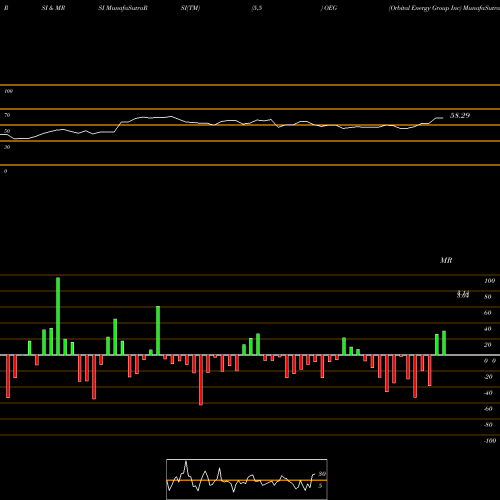Image resolution: width=500 pixels, height=500 pixels.
Task: Click the -100 label on the MR axis
Action: [x=490, y=441]
